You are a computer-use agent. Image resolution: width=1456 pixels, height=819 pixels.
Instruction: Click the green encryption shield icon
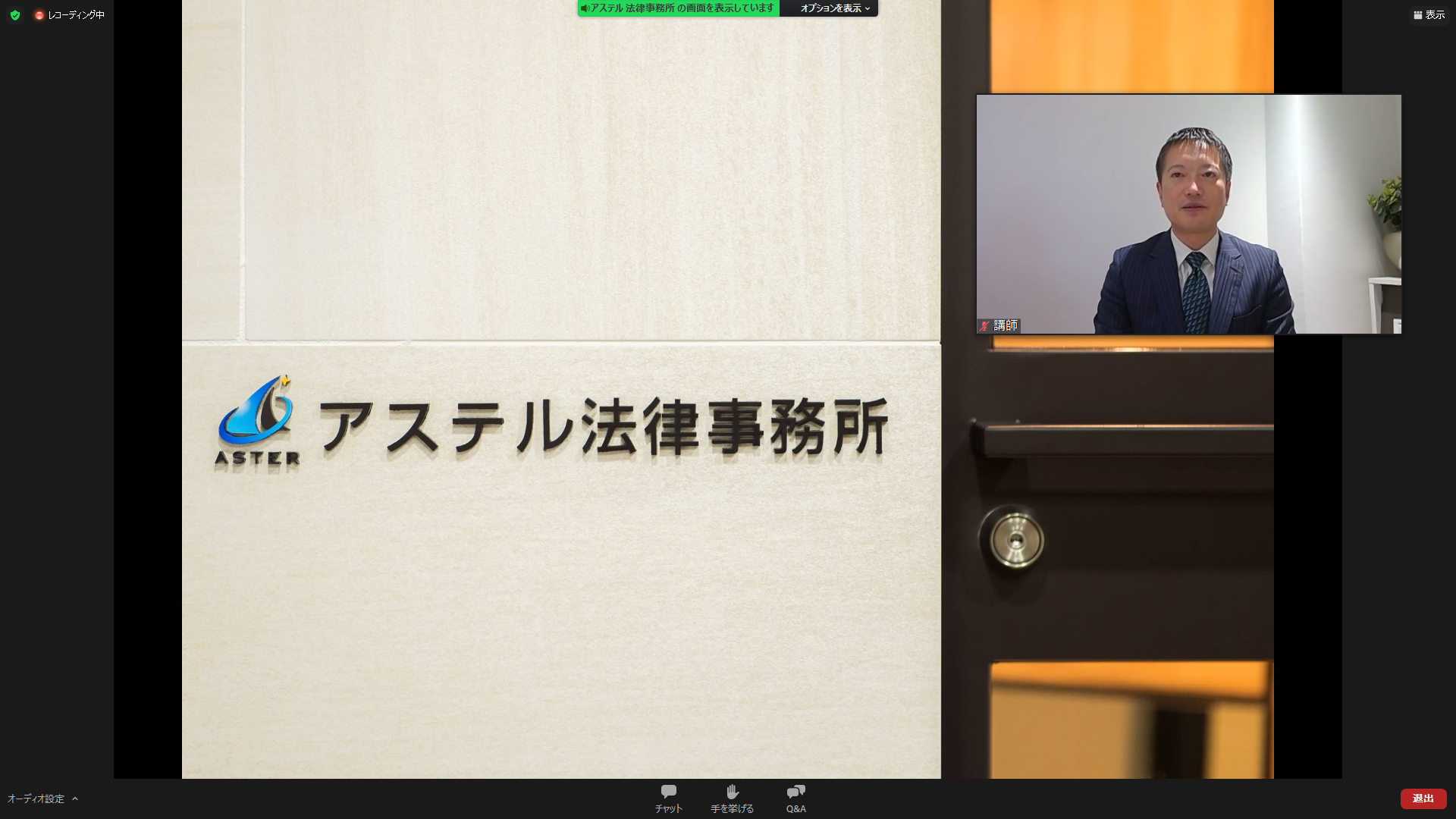coord(15,15)
